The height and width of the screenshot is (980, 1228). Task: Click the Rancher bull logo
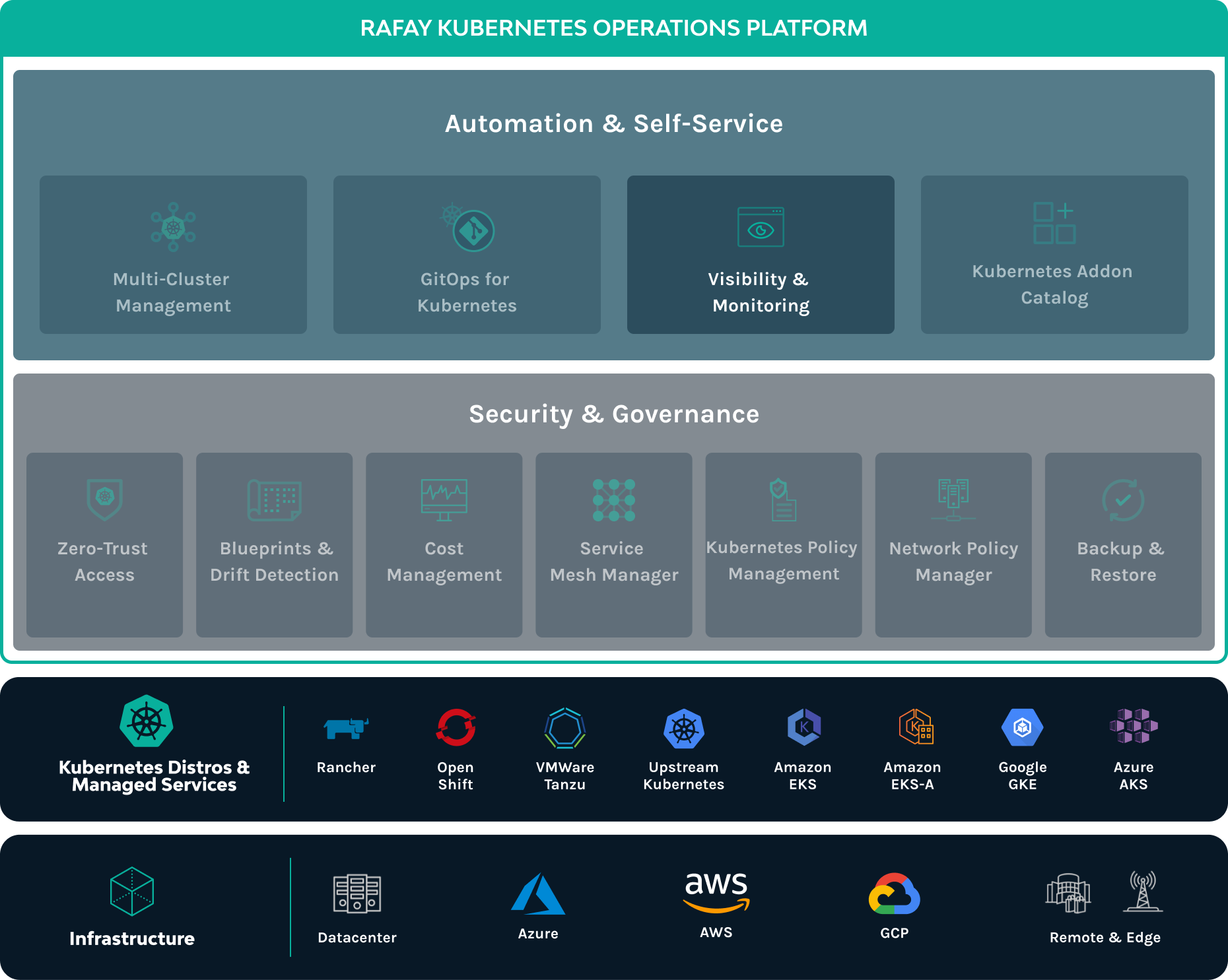coord(346,728)
